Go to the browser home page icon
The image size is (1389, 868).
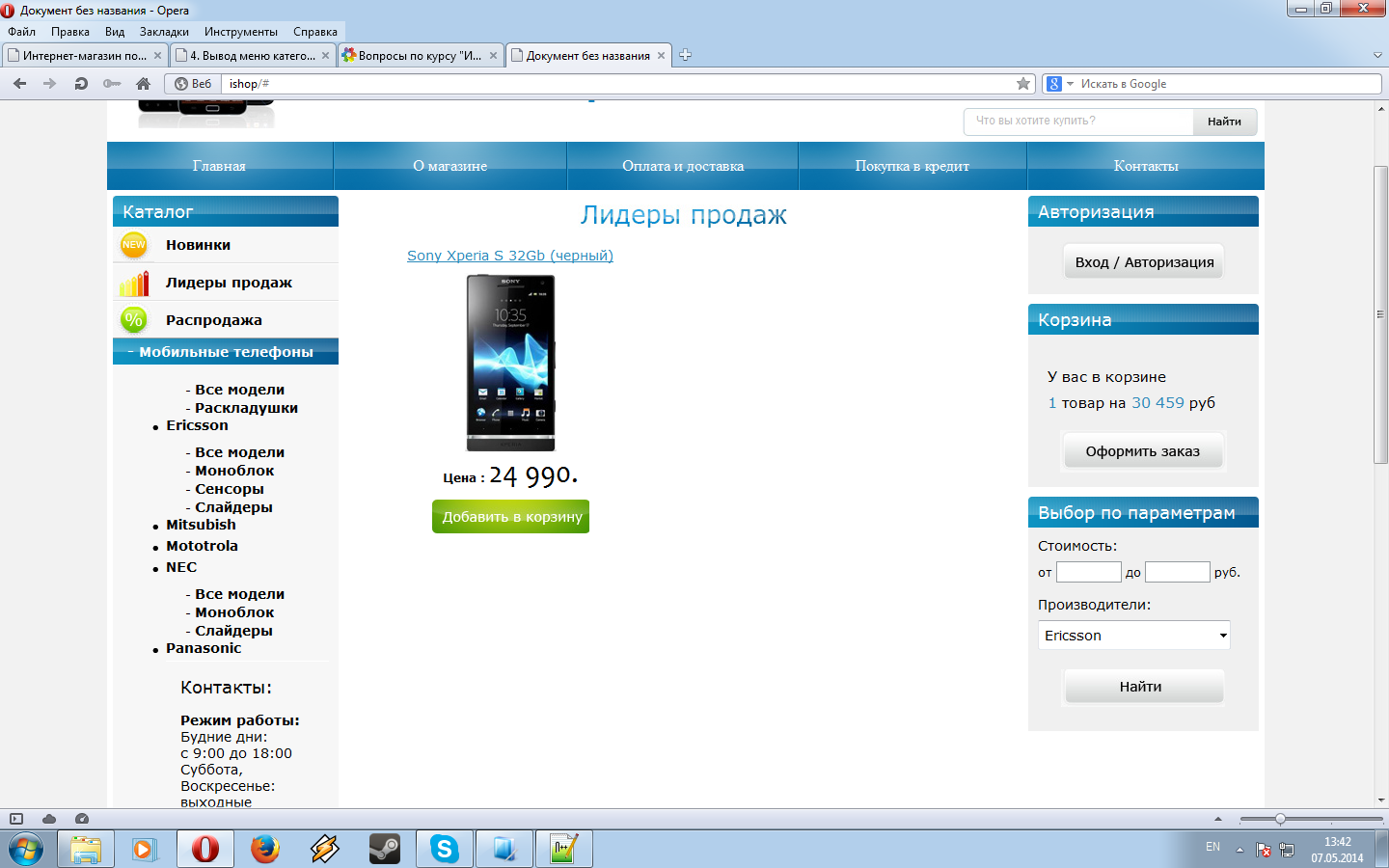click(x=143, y=84)
